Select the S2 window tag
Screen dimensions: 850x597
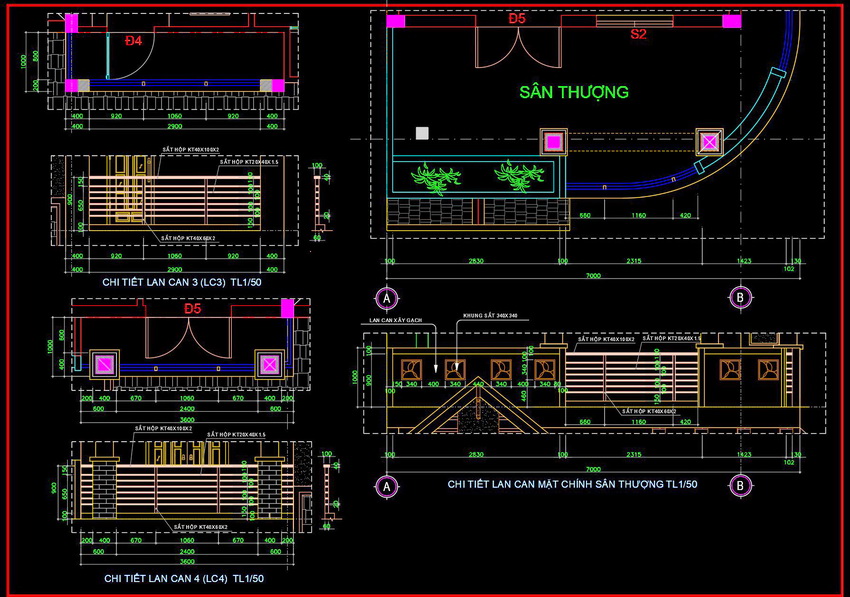(638, 34)
